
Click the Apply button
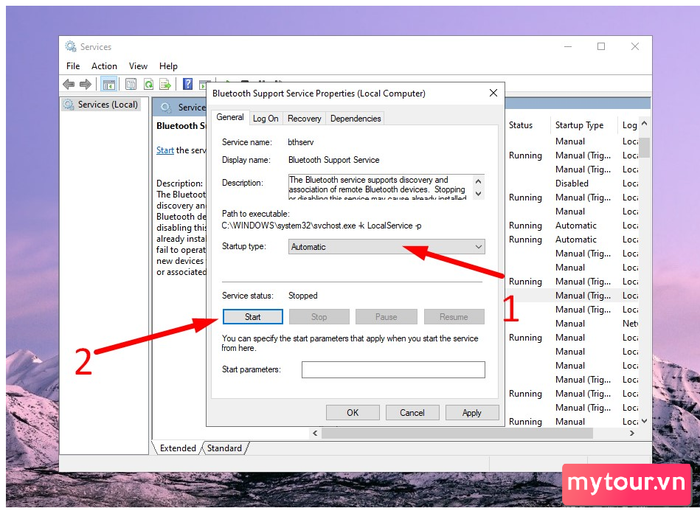pyautogui.click(x=472, y=412)
